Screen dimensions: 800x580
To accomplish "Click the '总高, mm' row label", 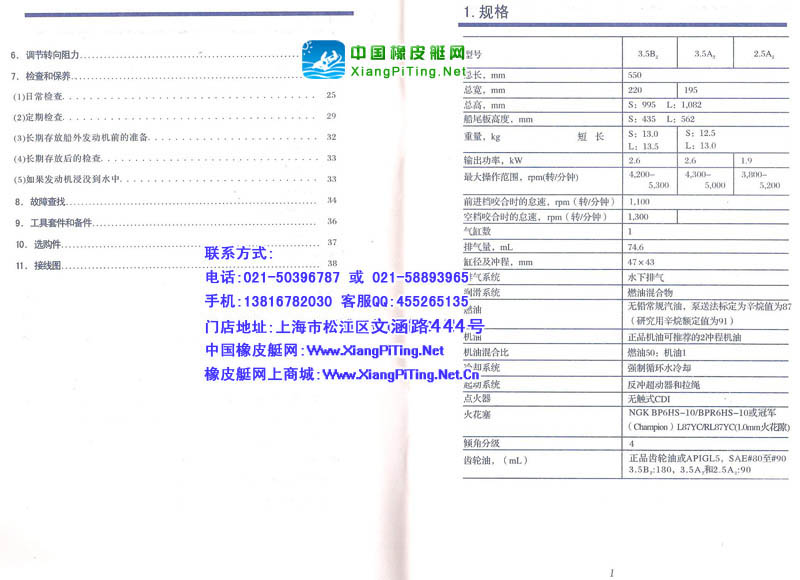I will [484, 105].
